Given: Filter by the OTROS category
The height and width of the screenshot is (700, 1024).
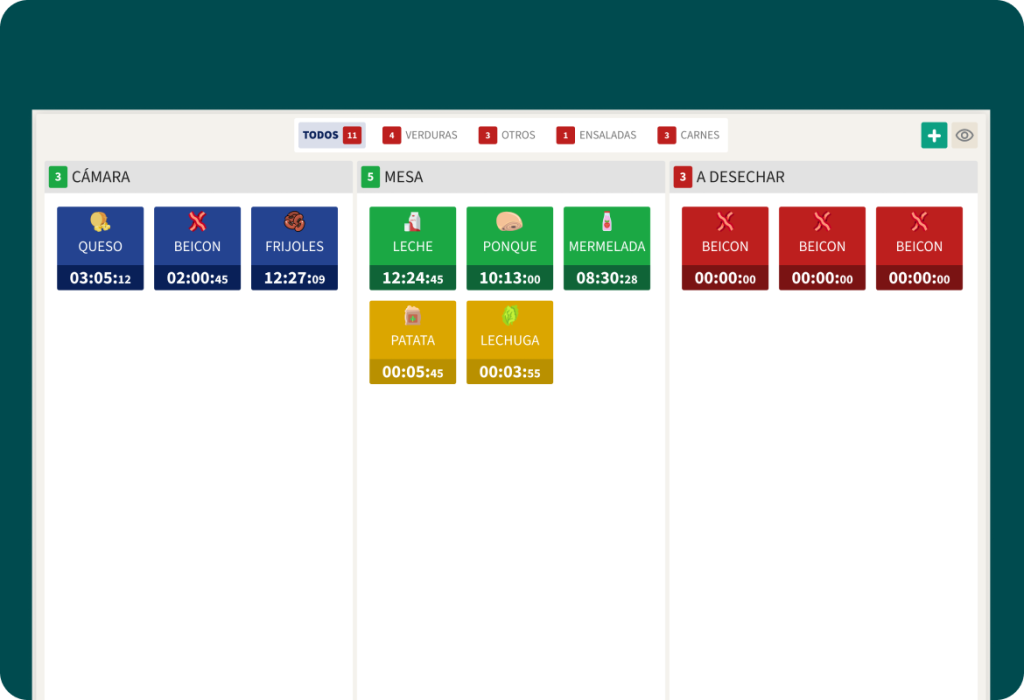Looking at the screenshot, I should tap(508, 135).
